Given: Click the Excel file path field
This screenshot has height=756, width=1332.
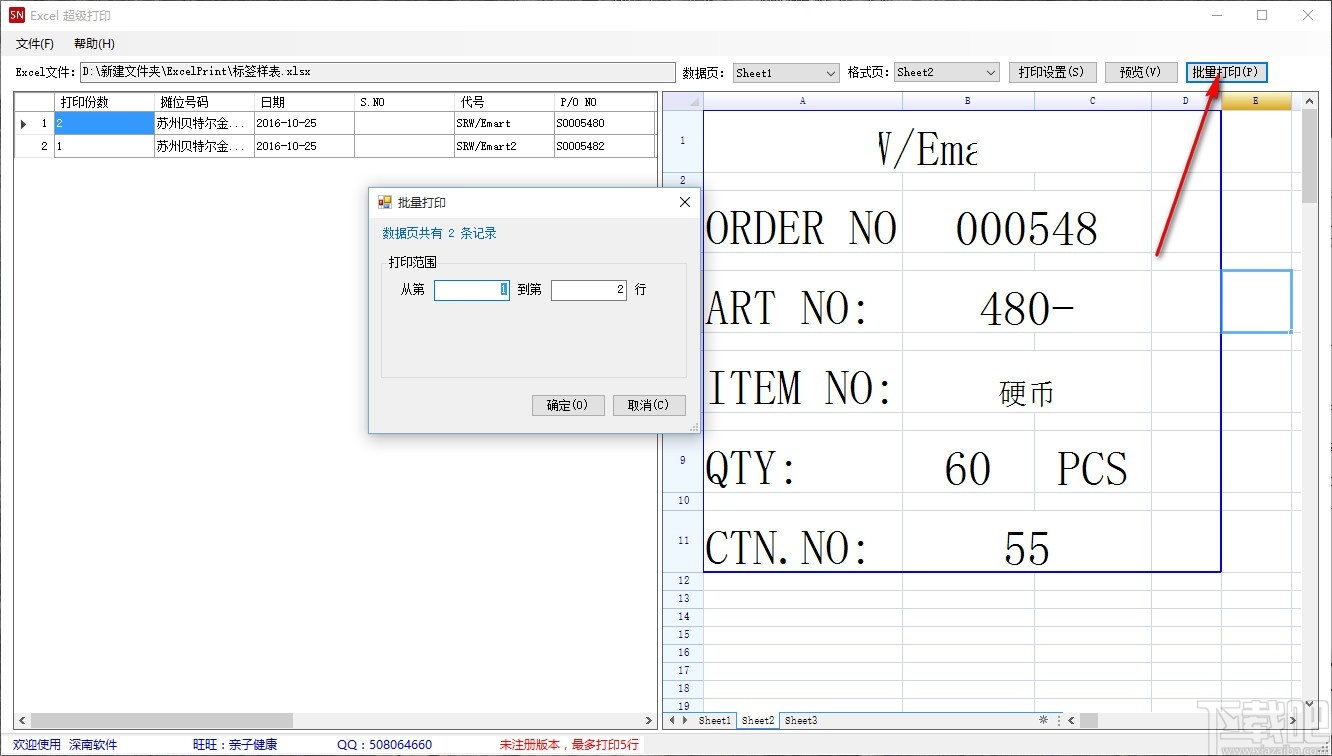Looking at the screenshot, I should point(377,72).
